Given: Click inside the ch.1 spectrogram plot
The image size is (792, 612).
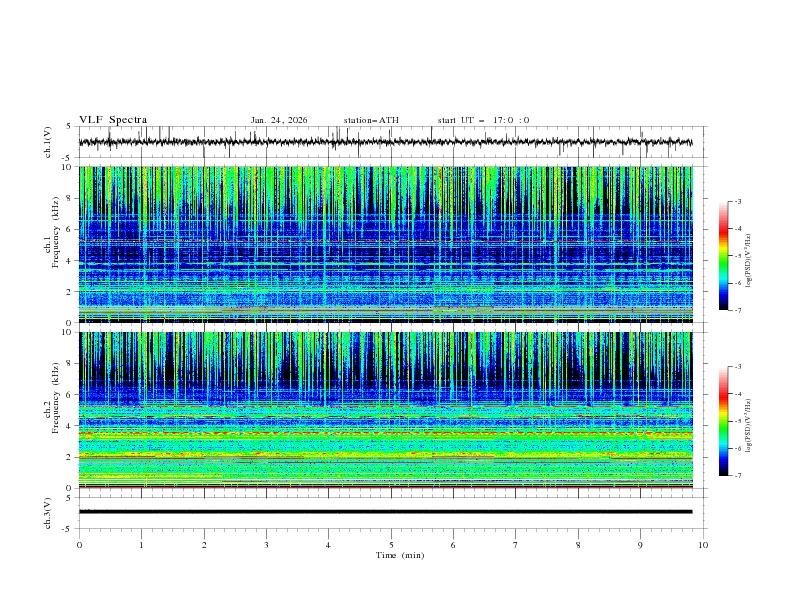Looking at the screenshot, I should click(x=390, y=244).
